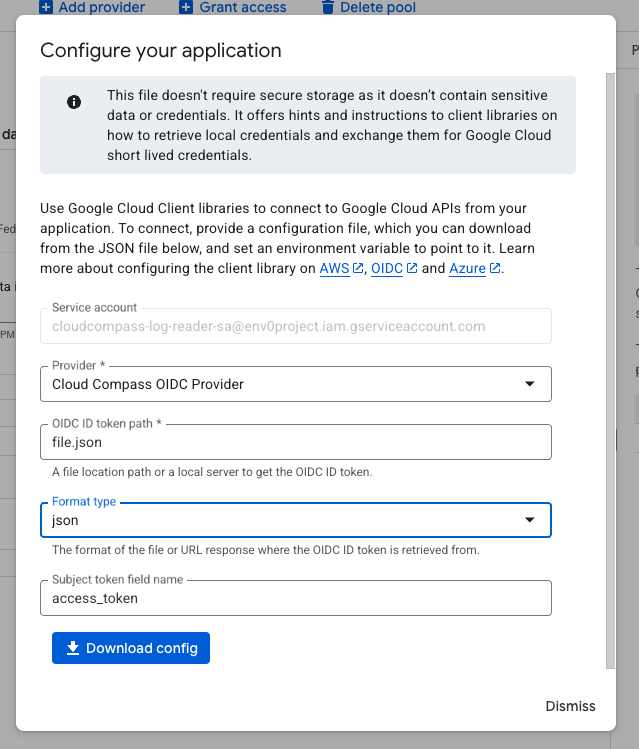Dismiss the Configure your application dialog
This screenshot has height=749, width=639.
570,706
